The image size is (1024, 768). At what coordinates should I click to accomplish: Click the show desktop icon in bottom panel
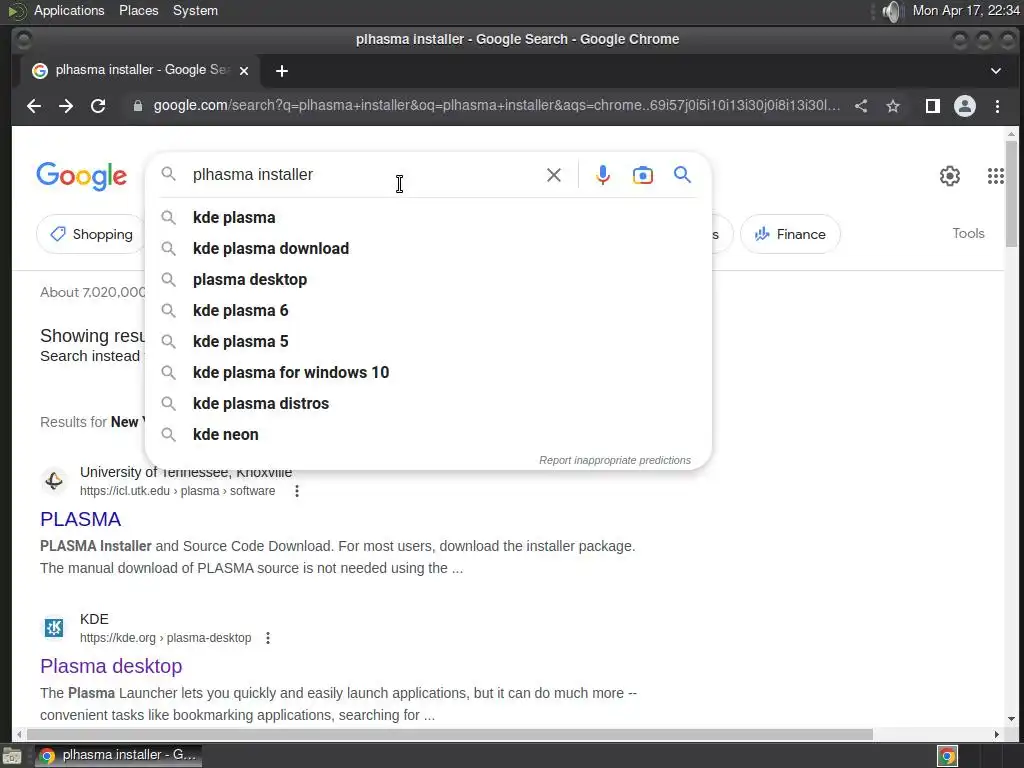click(x=12, y=756)
